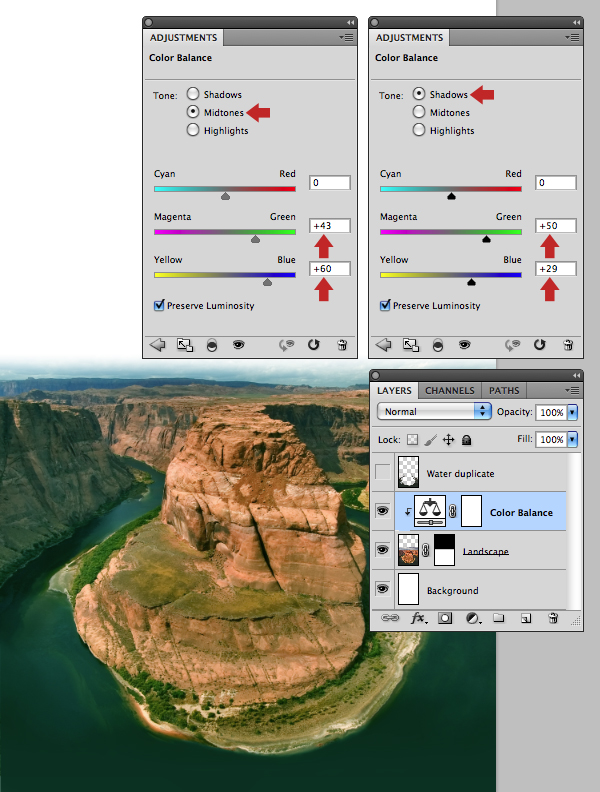Select the Water duplicate layer name
Viewport: 600px width, 792px height.
coord(461,474)
